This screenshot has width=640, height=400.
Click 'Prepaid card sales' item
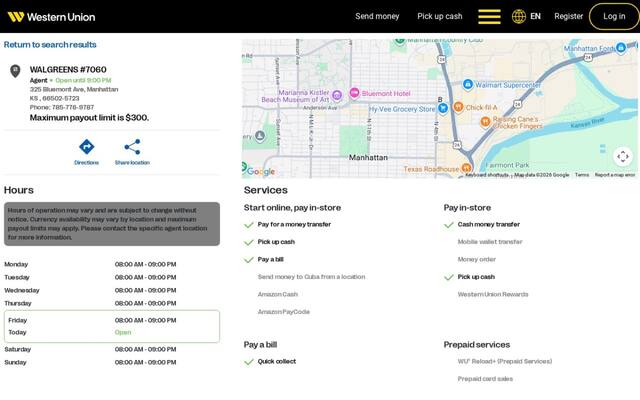coord(485,379)
